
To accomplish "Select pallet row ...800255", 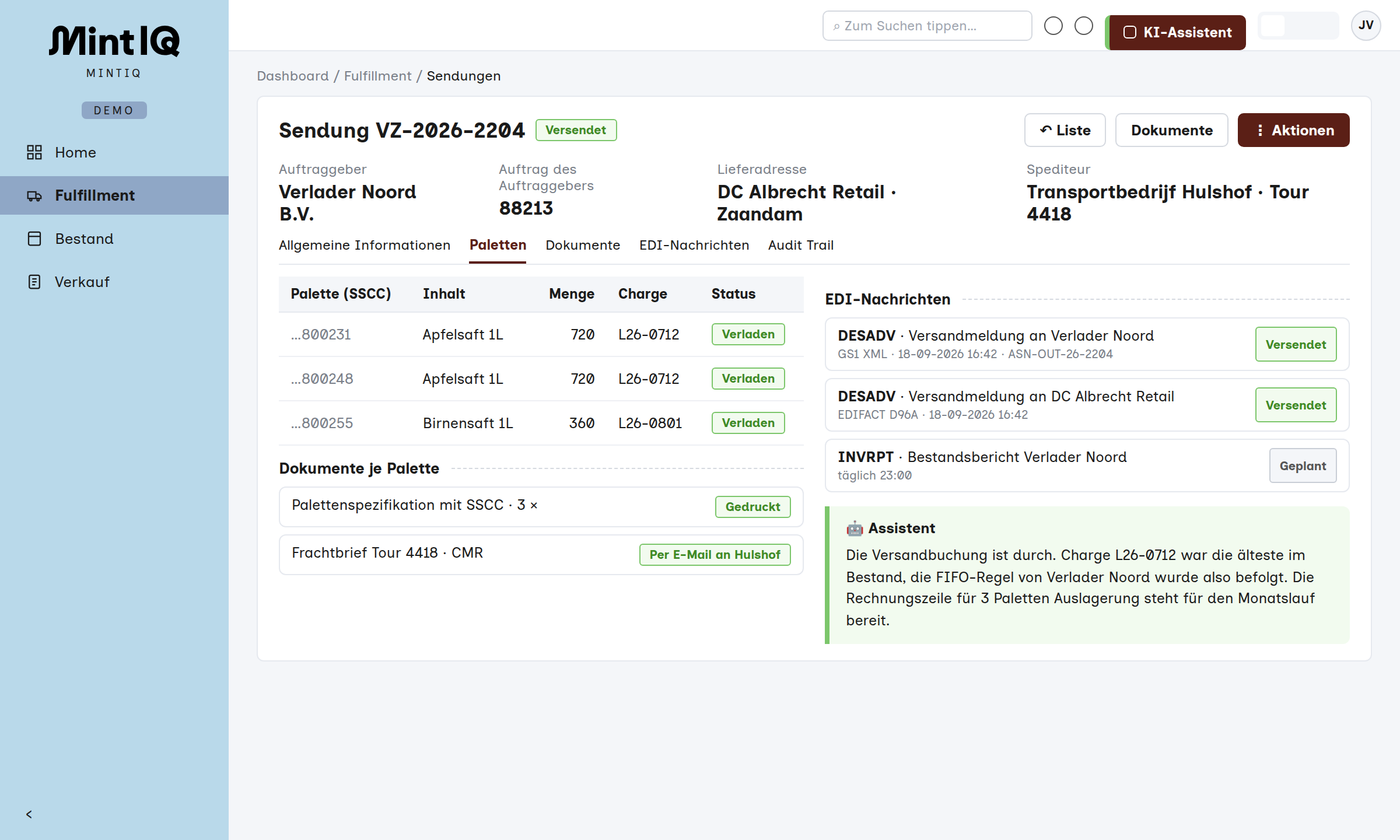I will (541, 423).
